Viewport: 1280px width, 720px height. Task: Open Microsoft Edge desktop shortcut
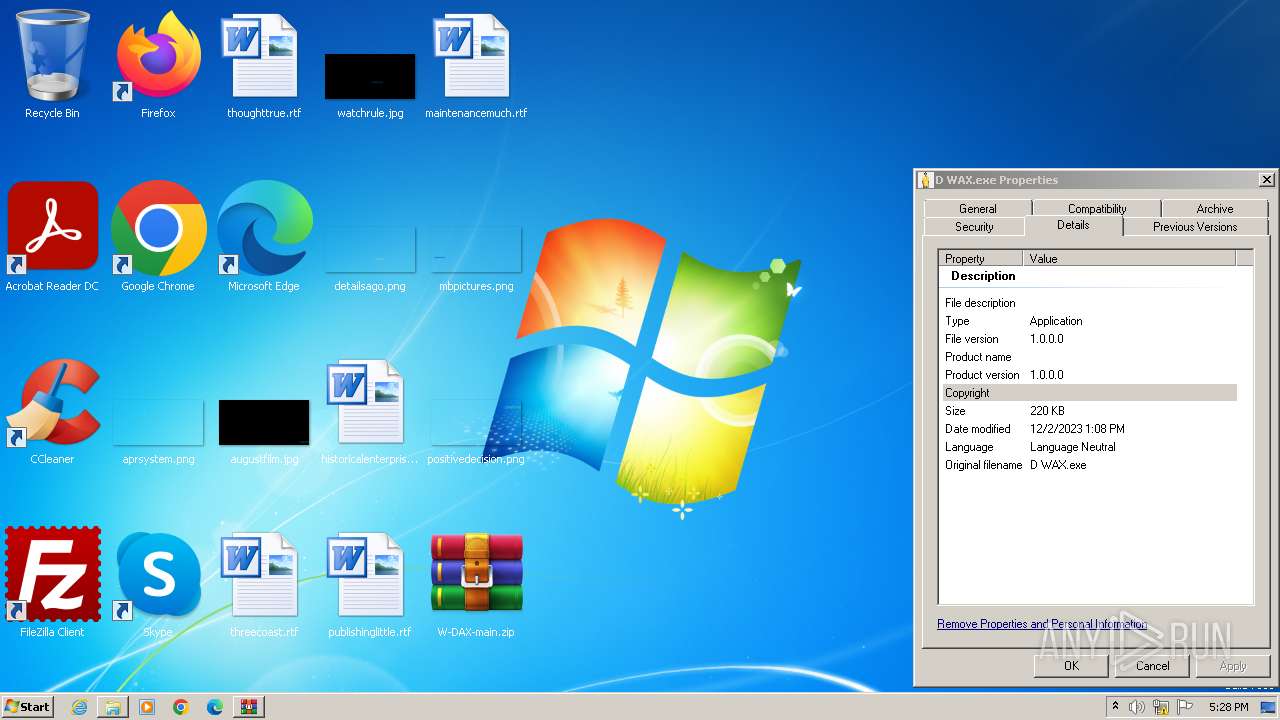(264, 238)
